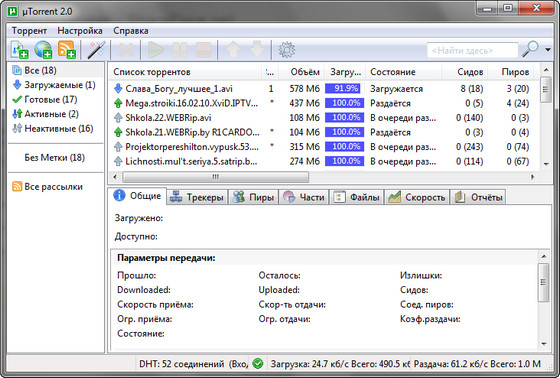Switch to the Скорость tab

(416, 197)
